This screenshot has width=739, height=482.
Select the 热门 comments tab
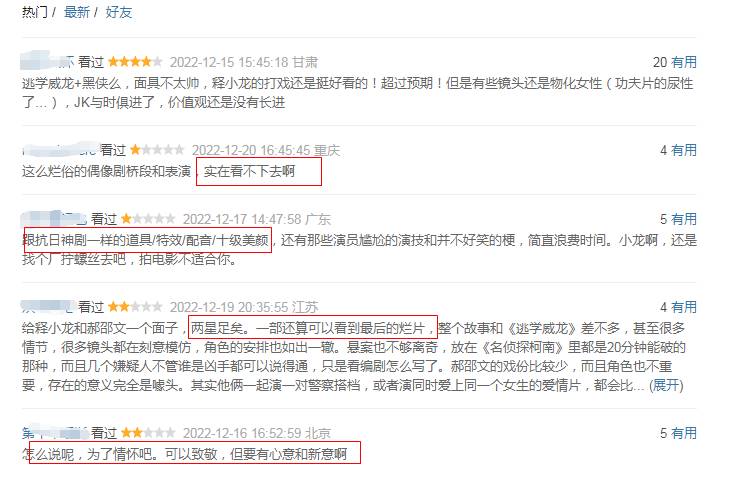[35, 12]
